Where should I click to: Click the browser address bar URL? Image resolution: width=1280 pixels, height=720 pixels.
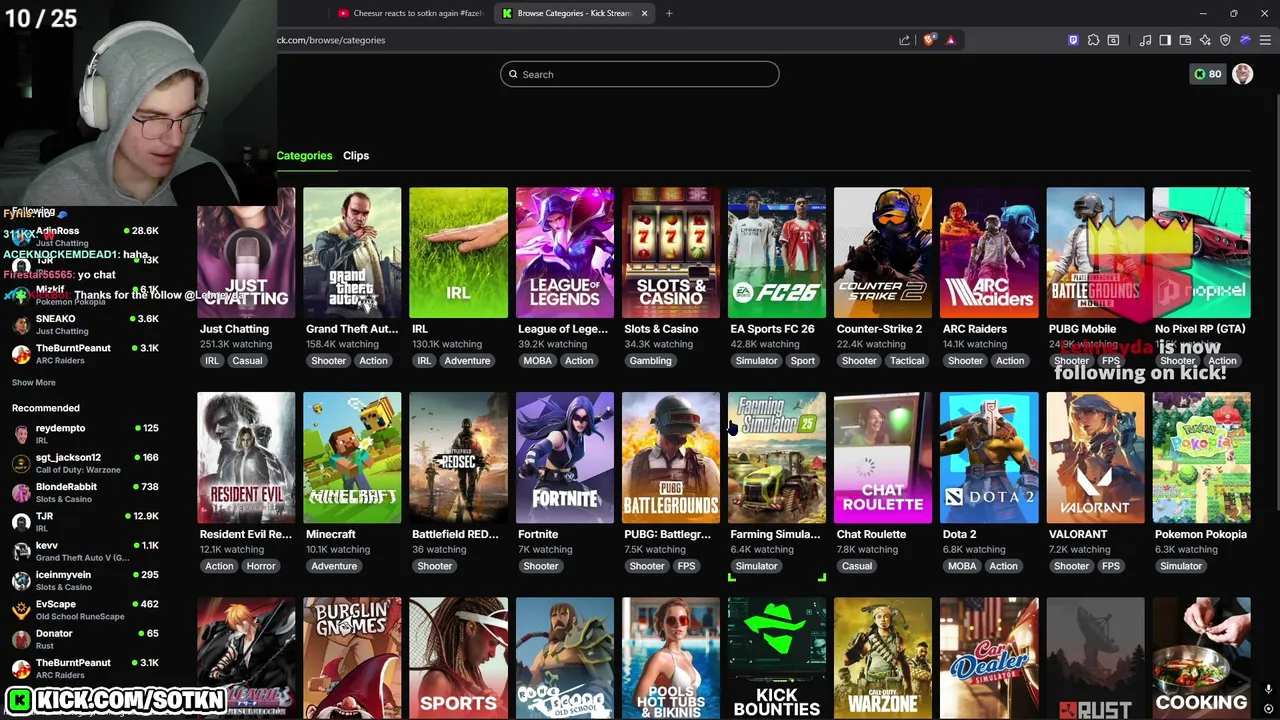coord(331,40)
